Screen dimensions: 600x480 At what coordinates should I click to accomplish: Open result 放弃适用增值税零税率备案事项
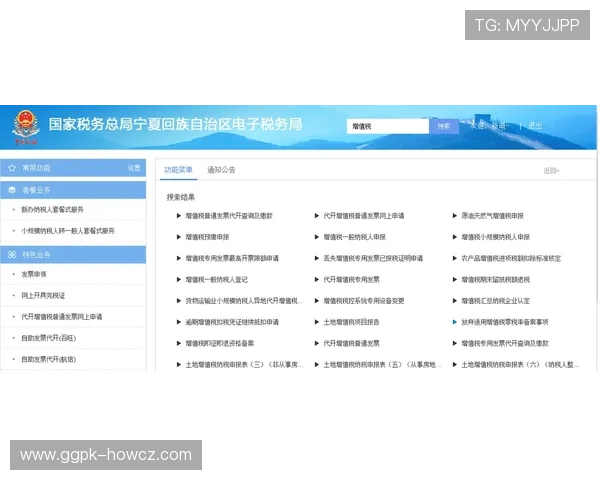click(505, 322)
